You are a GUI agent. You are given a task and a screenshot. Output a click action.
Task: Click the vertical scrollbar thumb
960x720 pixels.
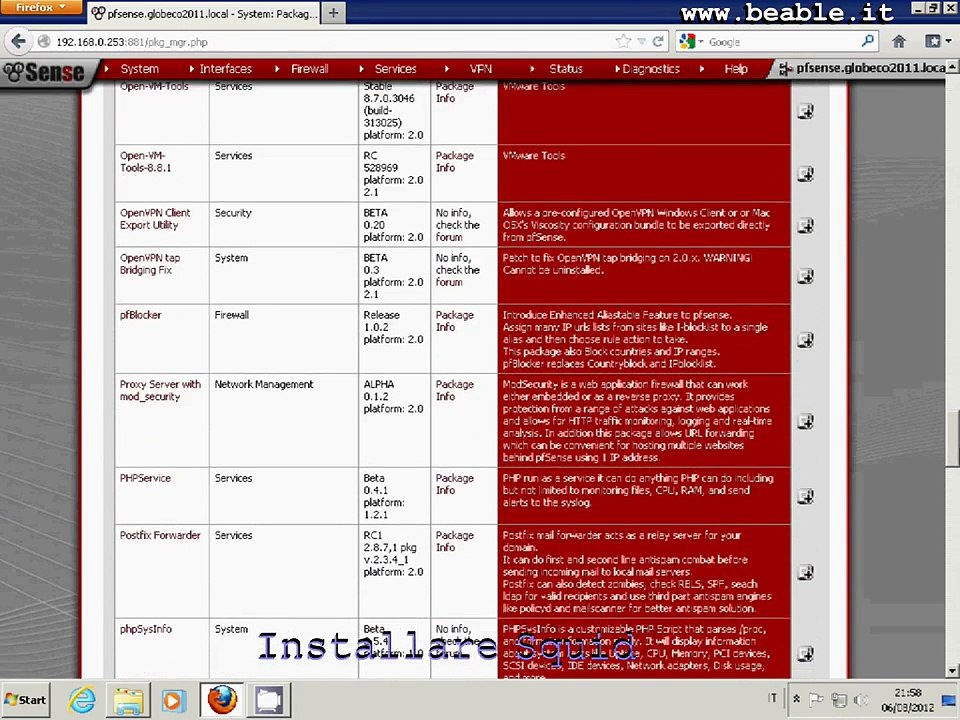point(953,439)
